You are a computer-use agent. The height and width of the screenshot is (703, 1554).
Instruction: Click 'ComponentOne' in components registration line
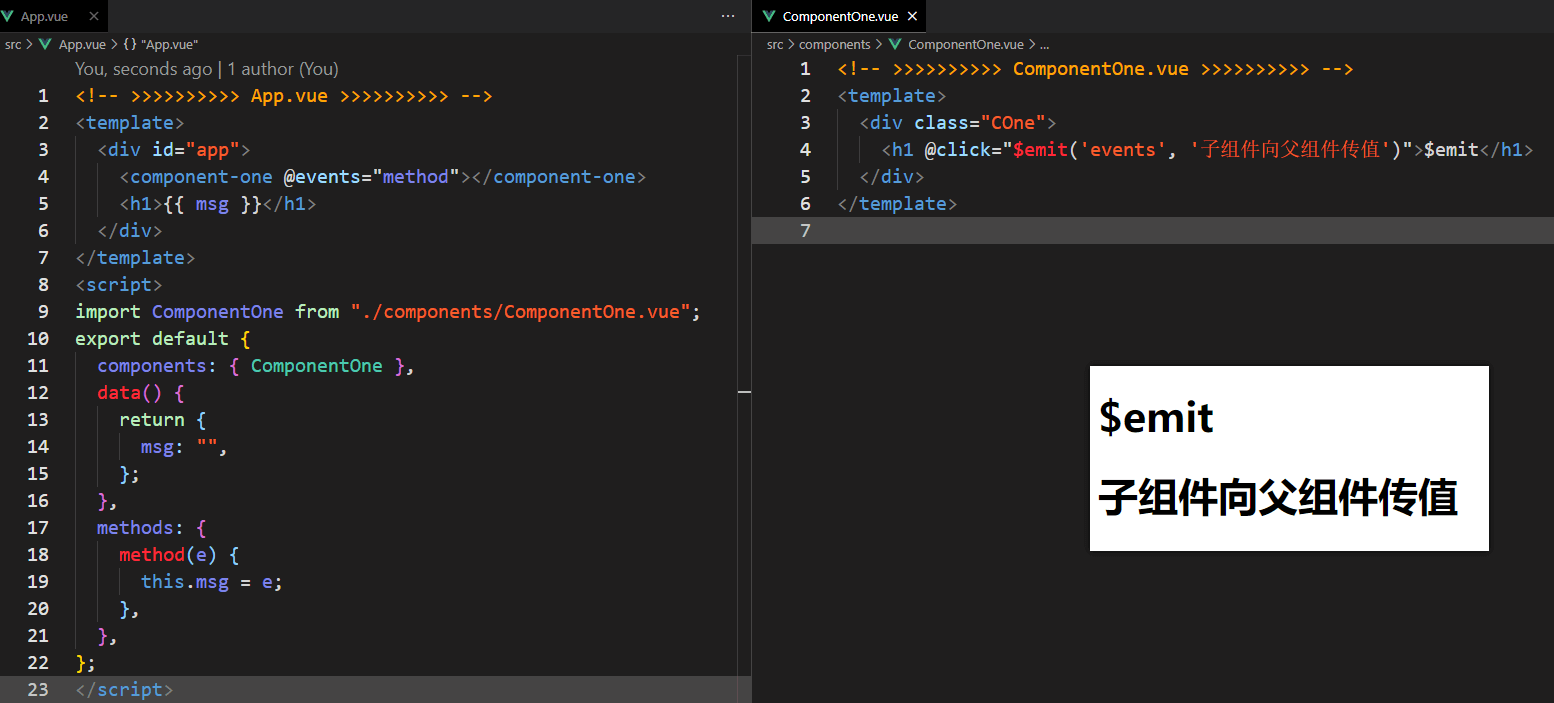click(317, 366)
